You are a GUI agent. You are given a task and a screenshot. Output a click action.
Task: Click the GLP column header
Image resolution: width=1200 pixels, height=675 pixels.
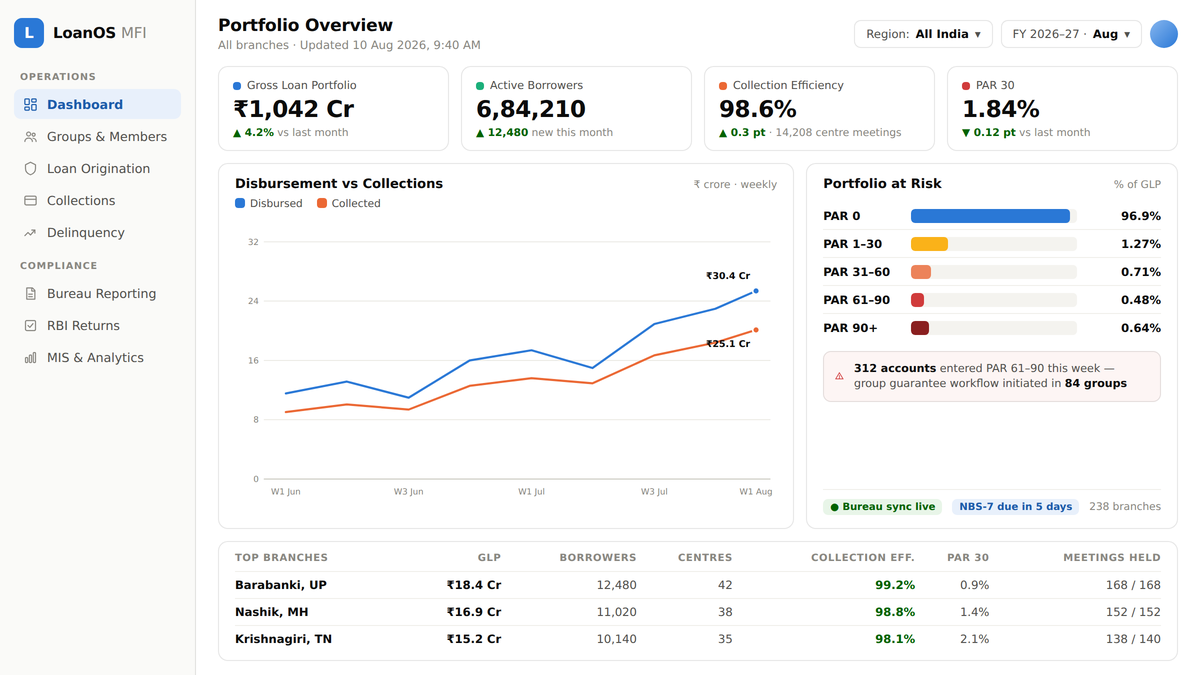click(489, 558)
